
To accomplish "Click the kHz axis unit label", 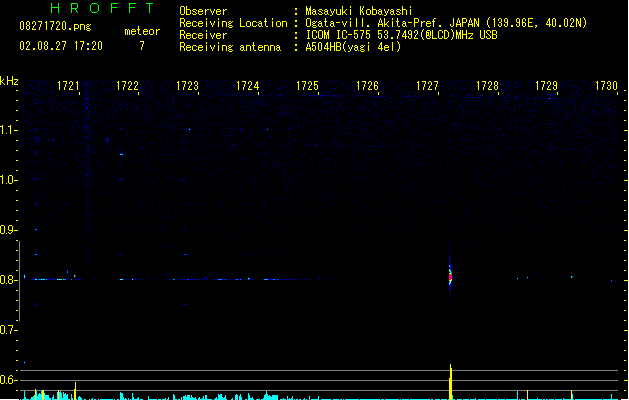I will pyautogui.click(x=9, y=81).
